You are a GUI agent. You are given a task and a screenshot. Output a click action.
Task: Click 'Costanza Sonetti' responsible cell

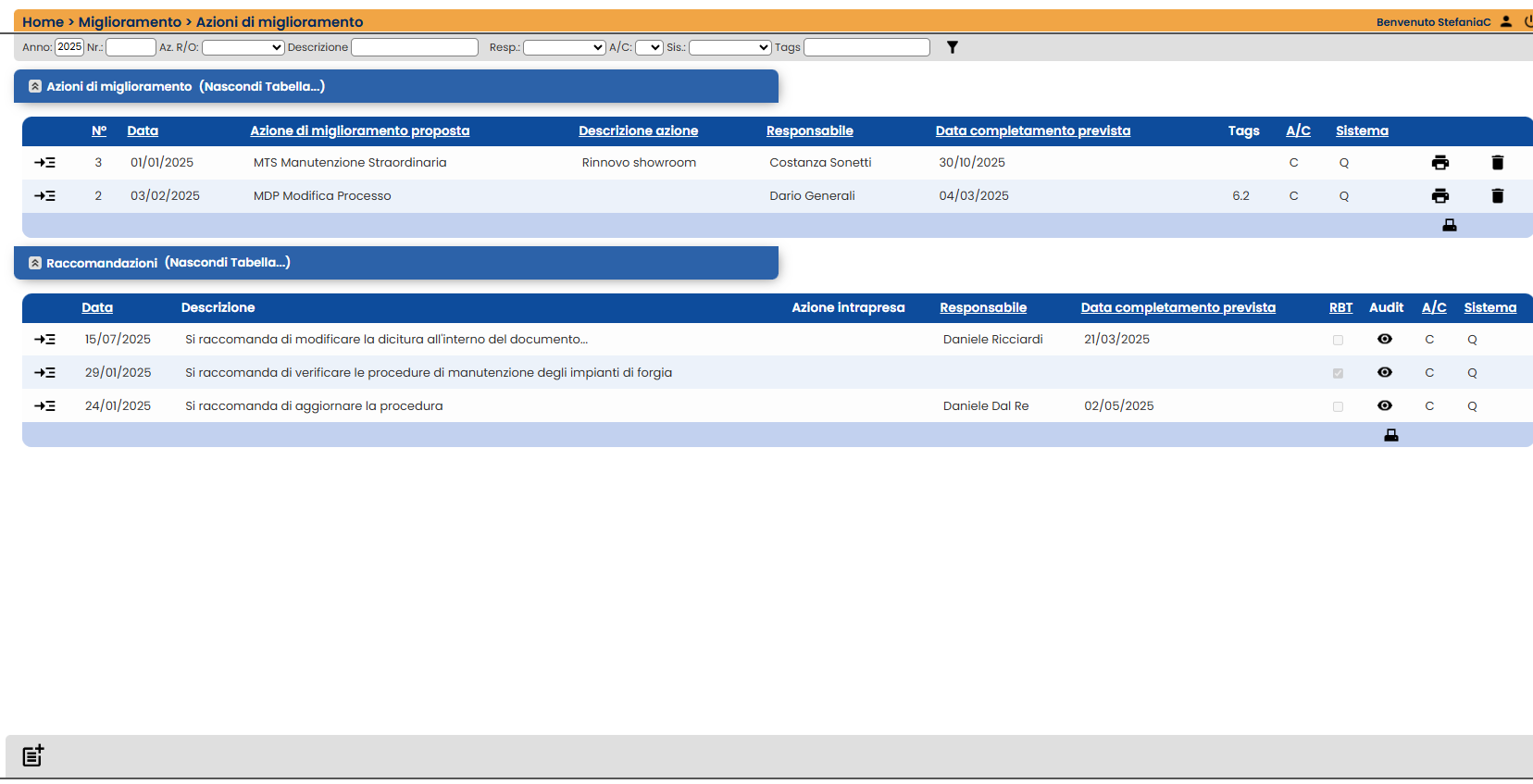[820, 163]
